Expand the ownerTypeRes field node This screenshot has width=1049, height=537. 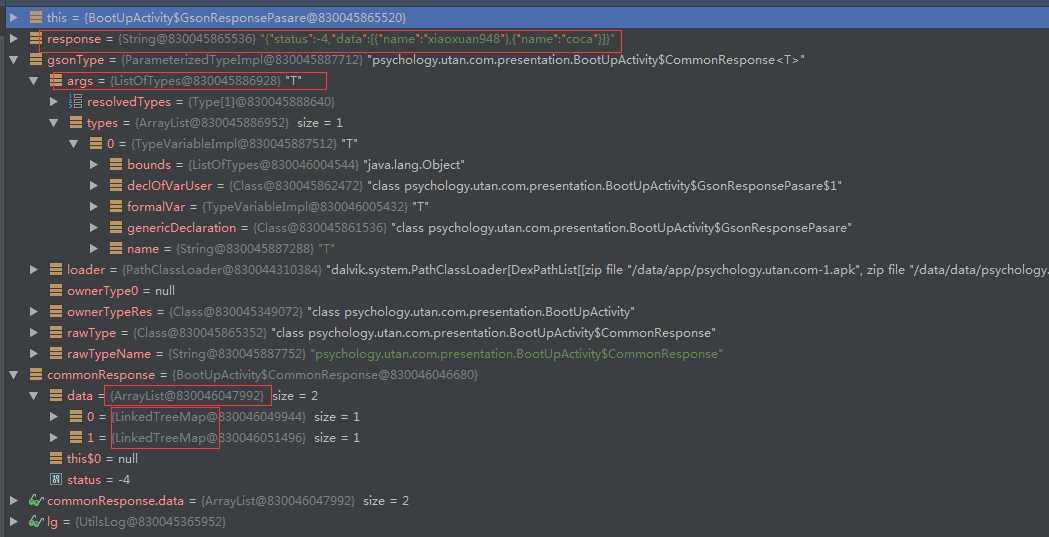point(34,312)
